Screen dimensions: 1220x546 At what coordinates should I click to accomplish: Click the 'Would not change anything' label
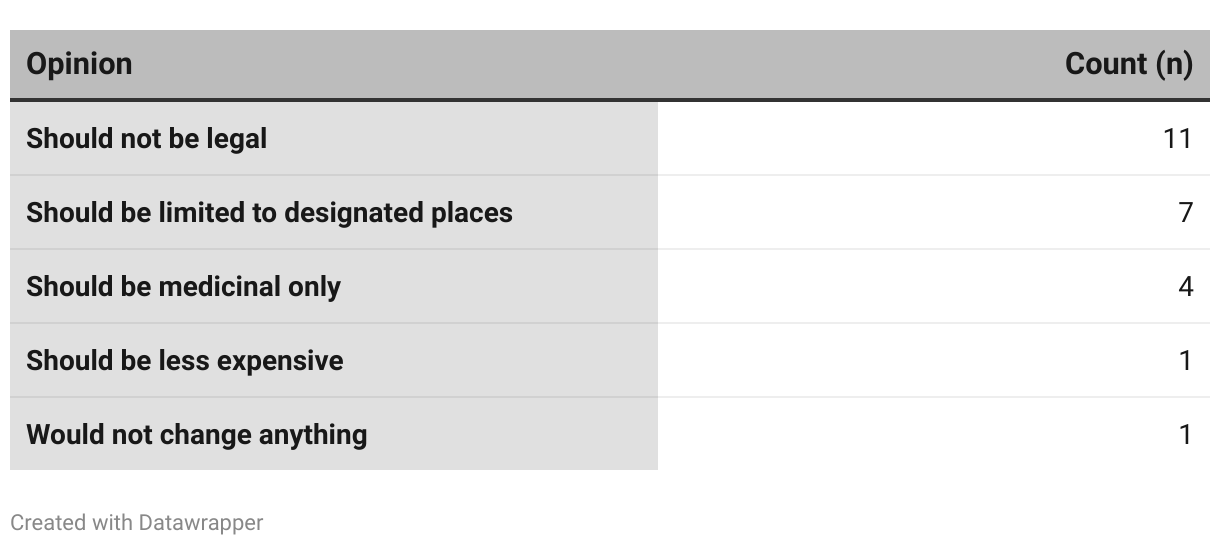click(196, 435)
